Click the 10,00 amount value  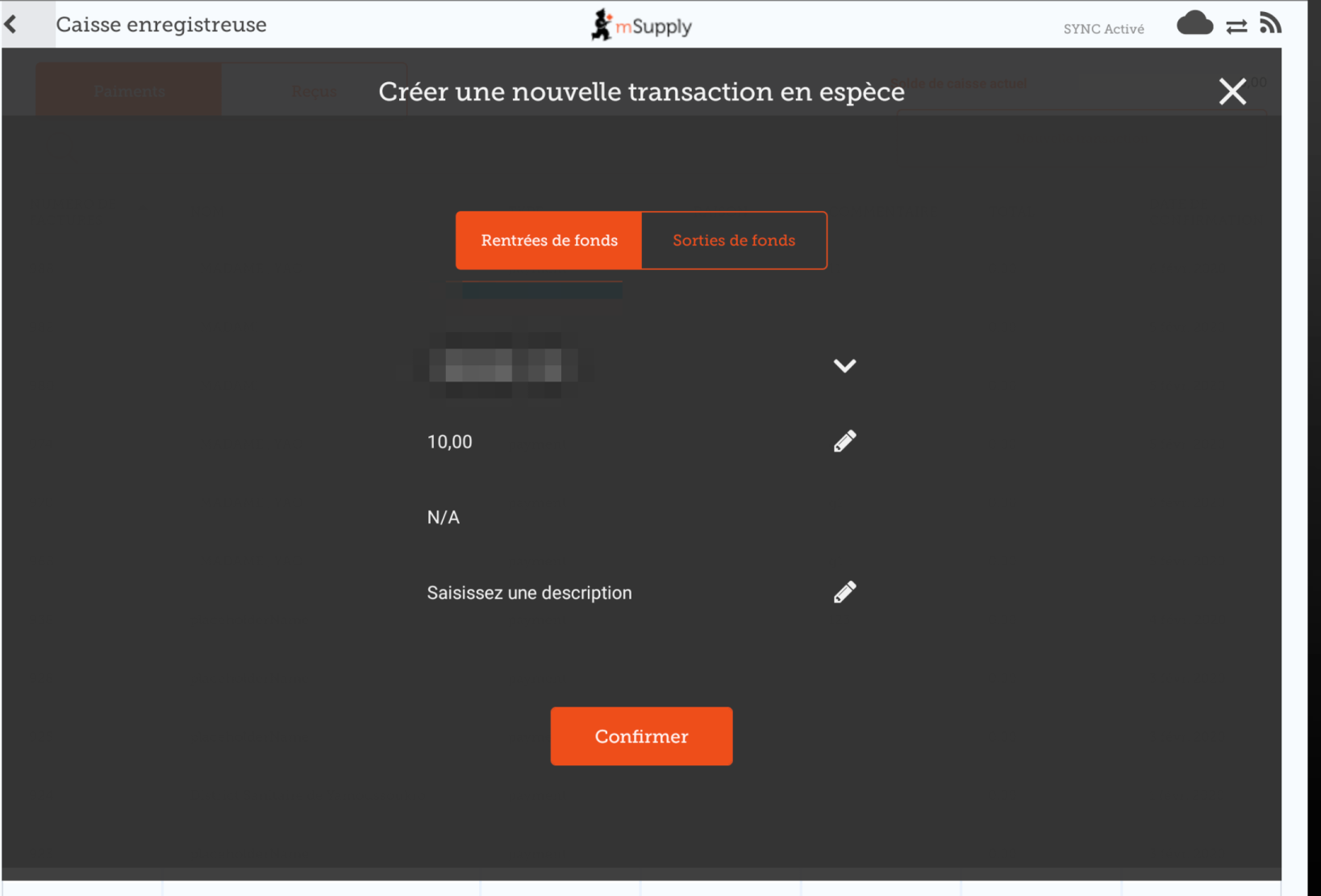coord(450,442)
